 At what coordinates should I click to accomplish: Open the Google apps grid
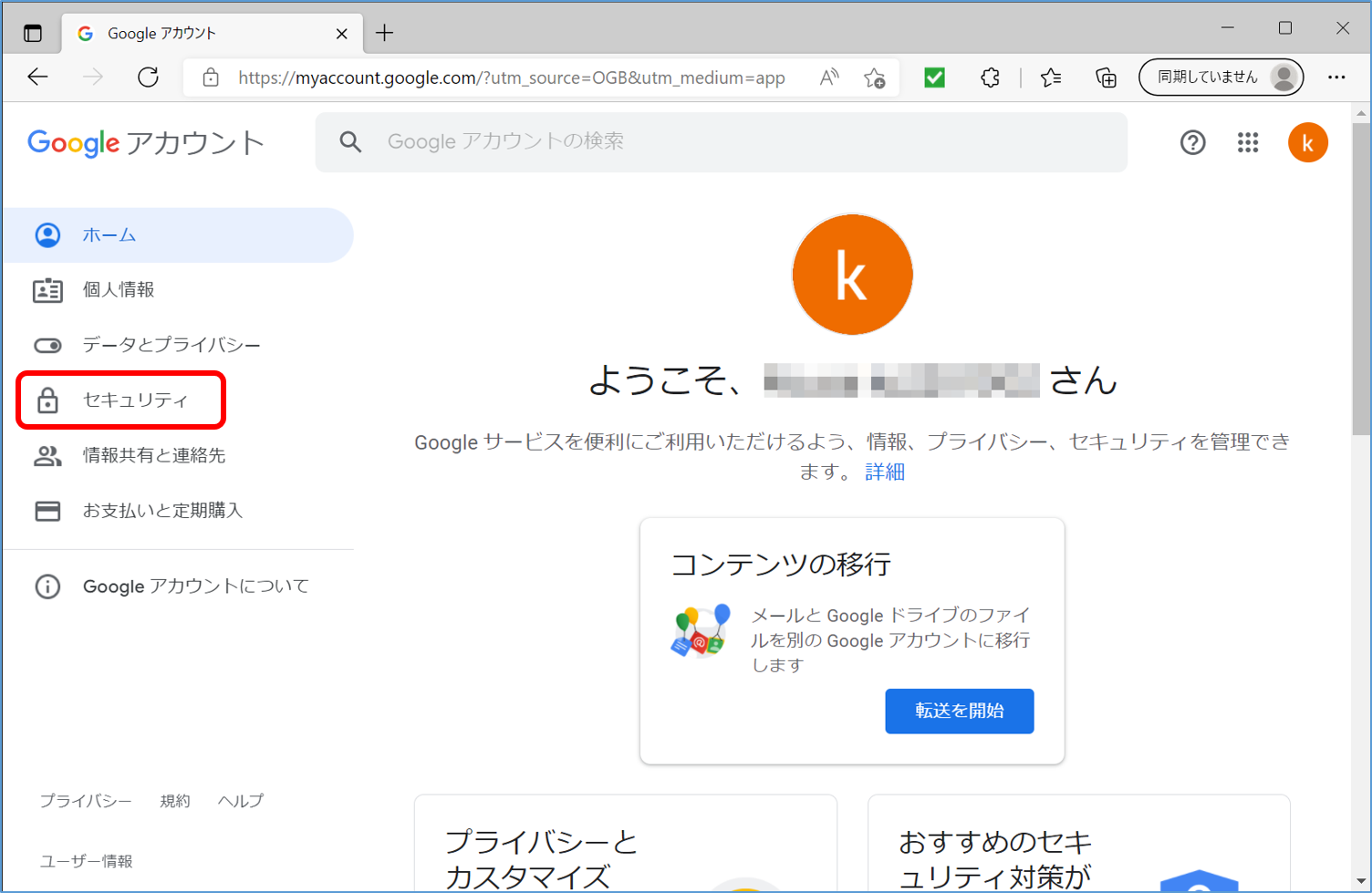click(1248, 142)
